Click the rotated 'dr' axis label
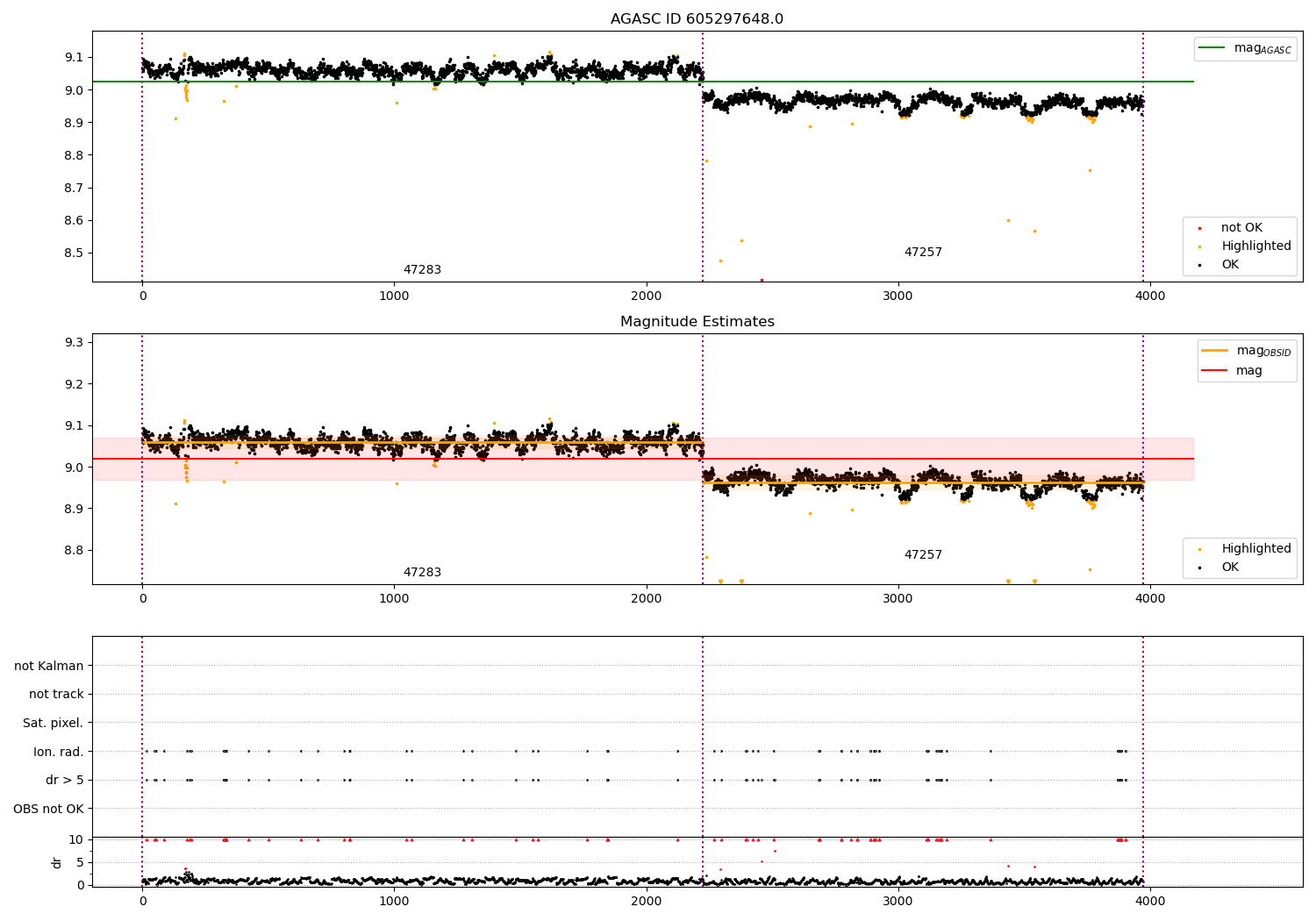This screenshot has height=921, width=1316. tap(56, 862)
